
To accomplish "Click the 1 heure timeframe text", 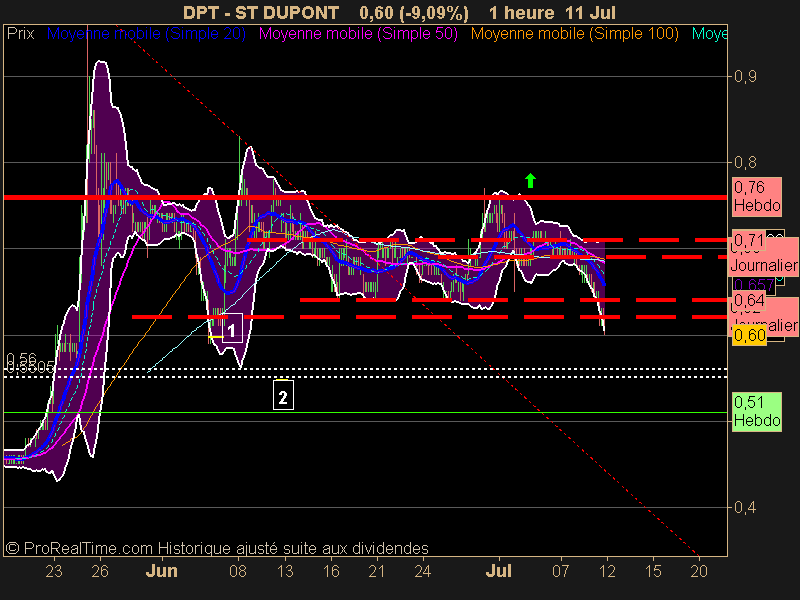I will pyautogui.click(x=521, y=12).
